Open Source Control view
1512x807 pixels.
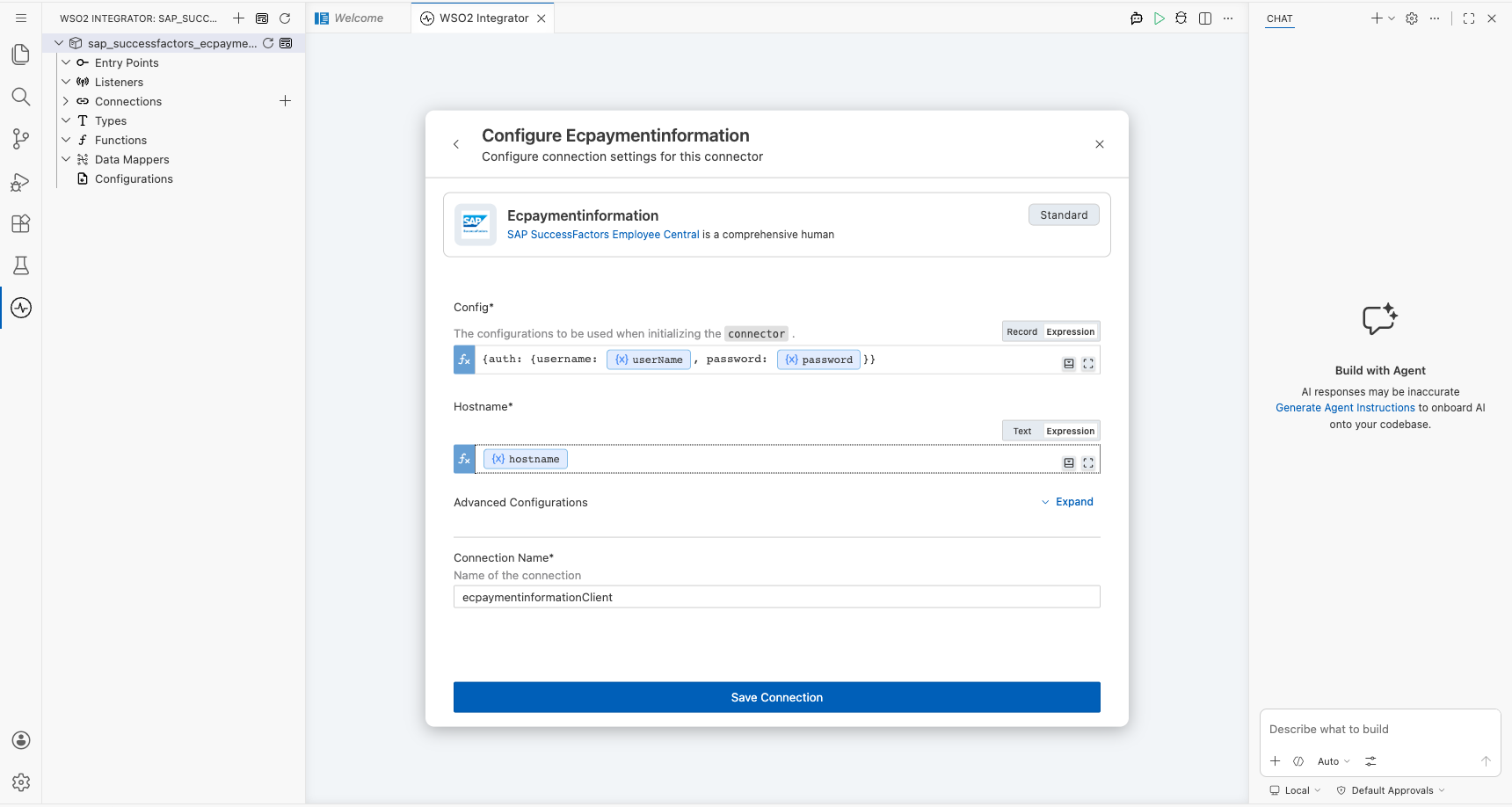point(21,139)
